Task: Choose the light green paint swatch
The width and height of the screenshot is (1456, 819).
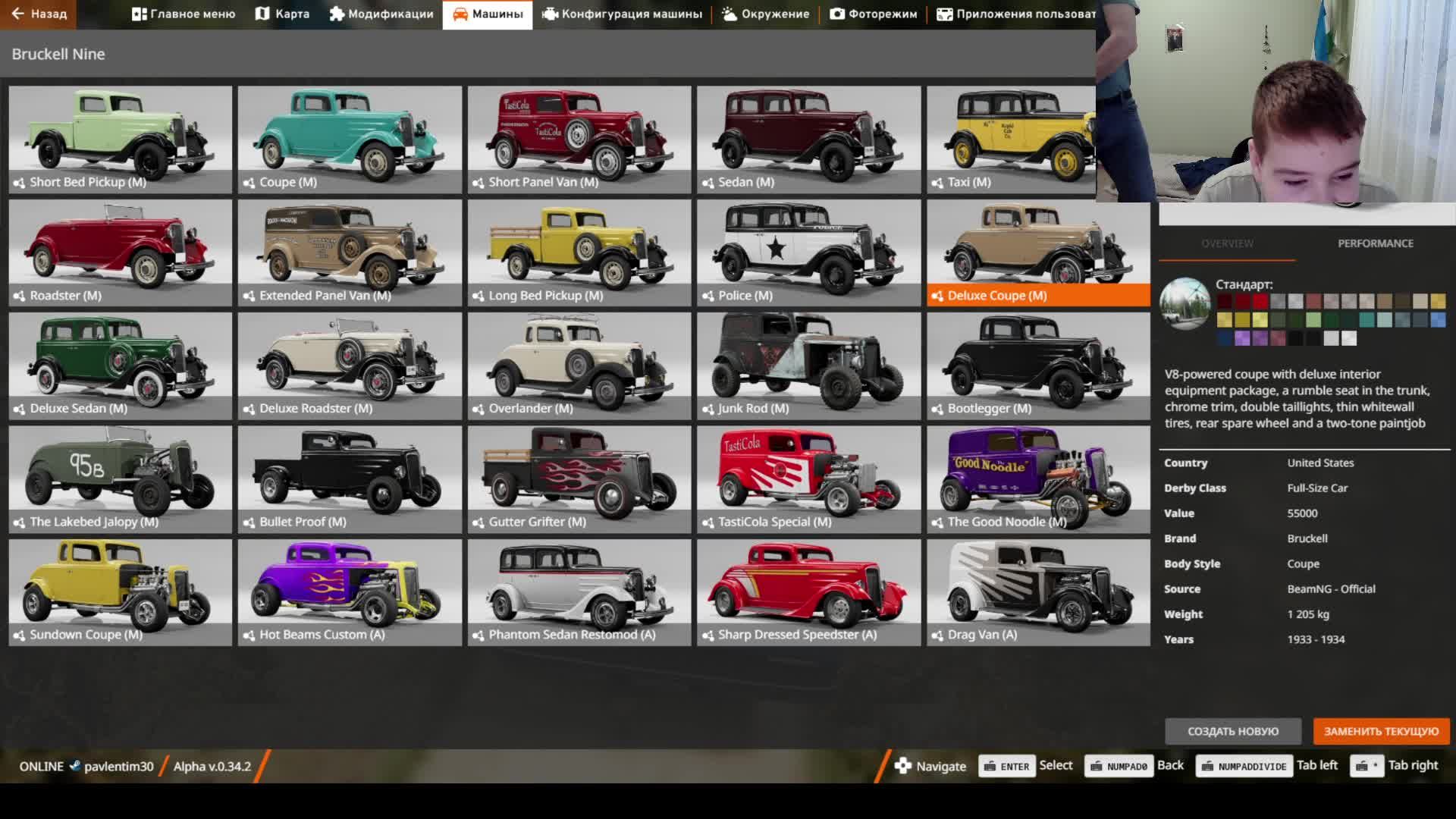Action: pos(1313,320)
